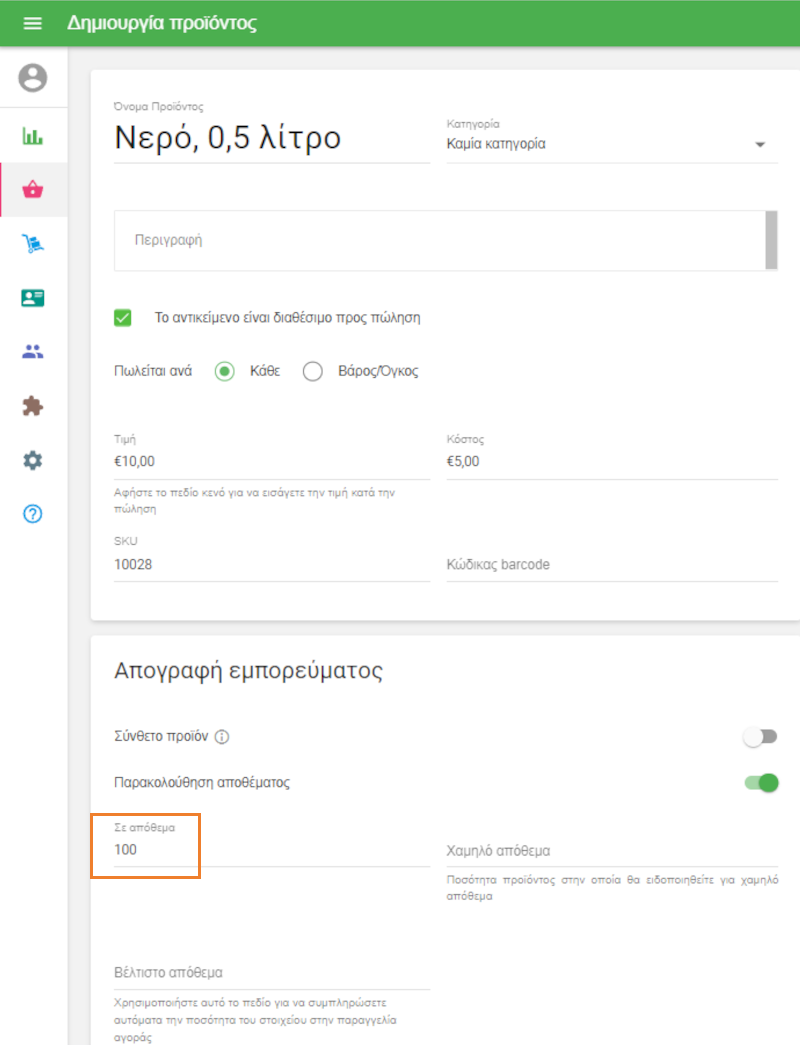This screenshot has width=800, height=1045.
Task: Open the integrations puzzle piece icon
Action: coord(33,406)
